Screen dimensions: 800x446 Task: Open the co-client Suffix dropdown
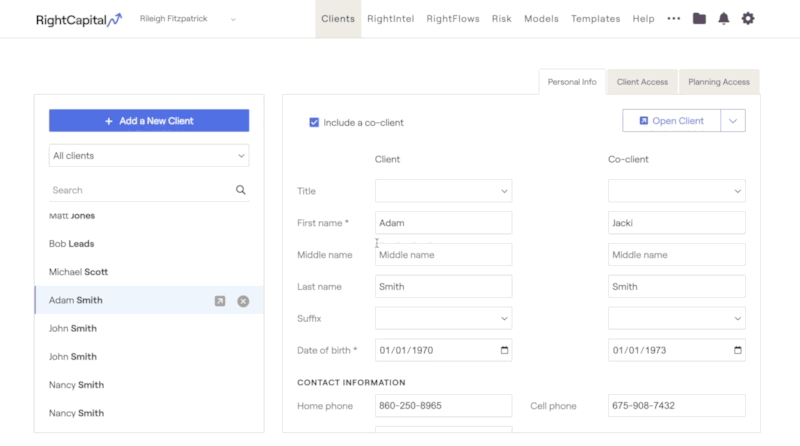pos(677,318)
